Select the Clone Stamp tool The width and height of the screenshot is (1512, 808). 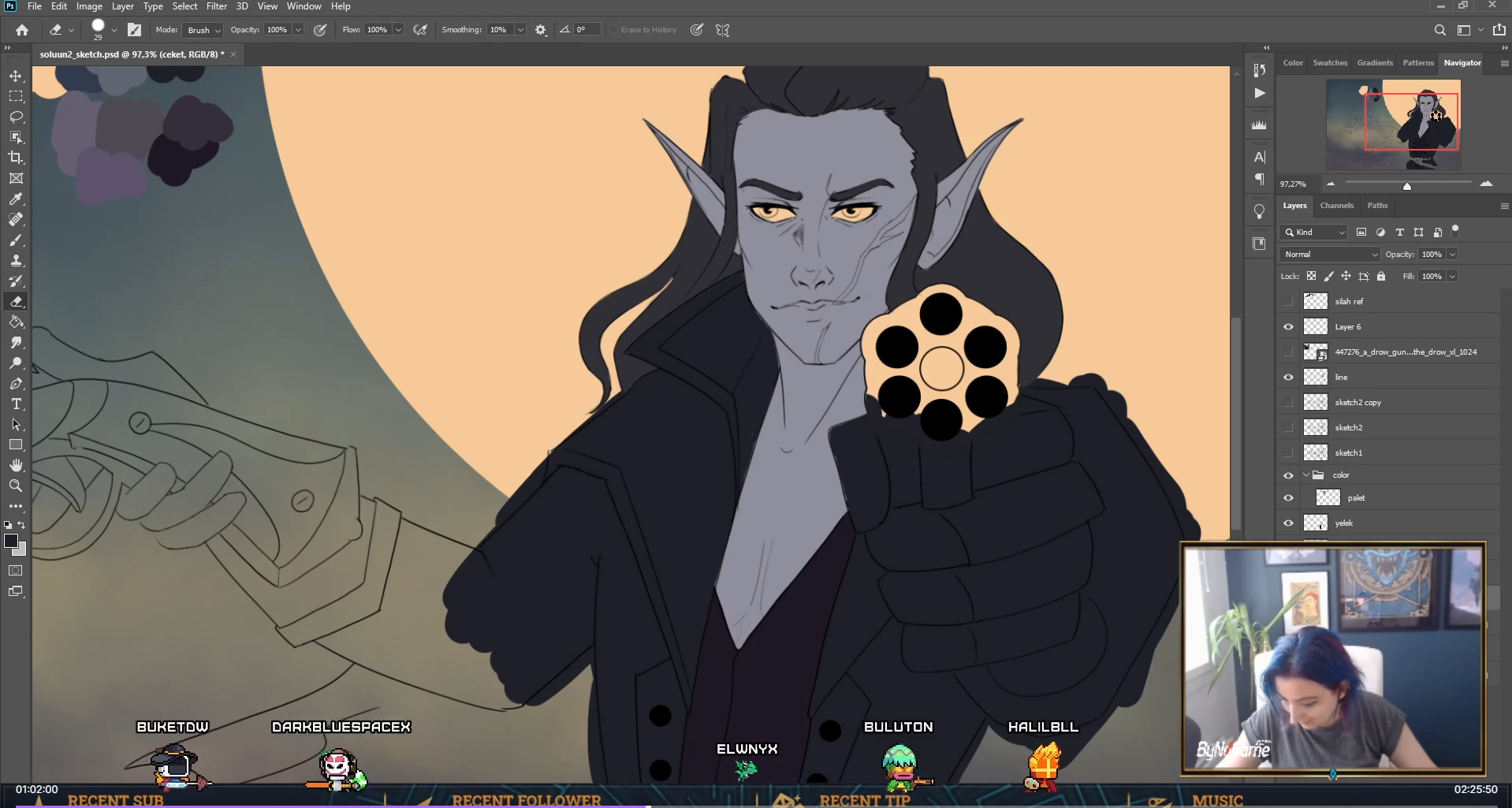point(16,260)
